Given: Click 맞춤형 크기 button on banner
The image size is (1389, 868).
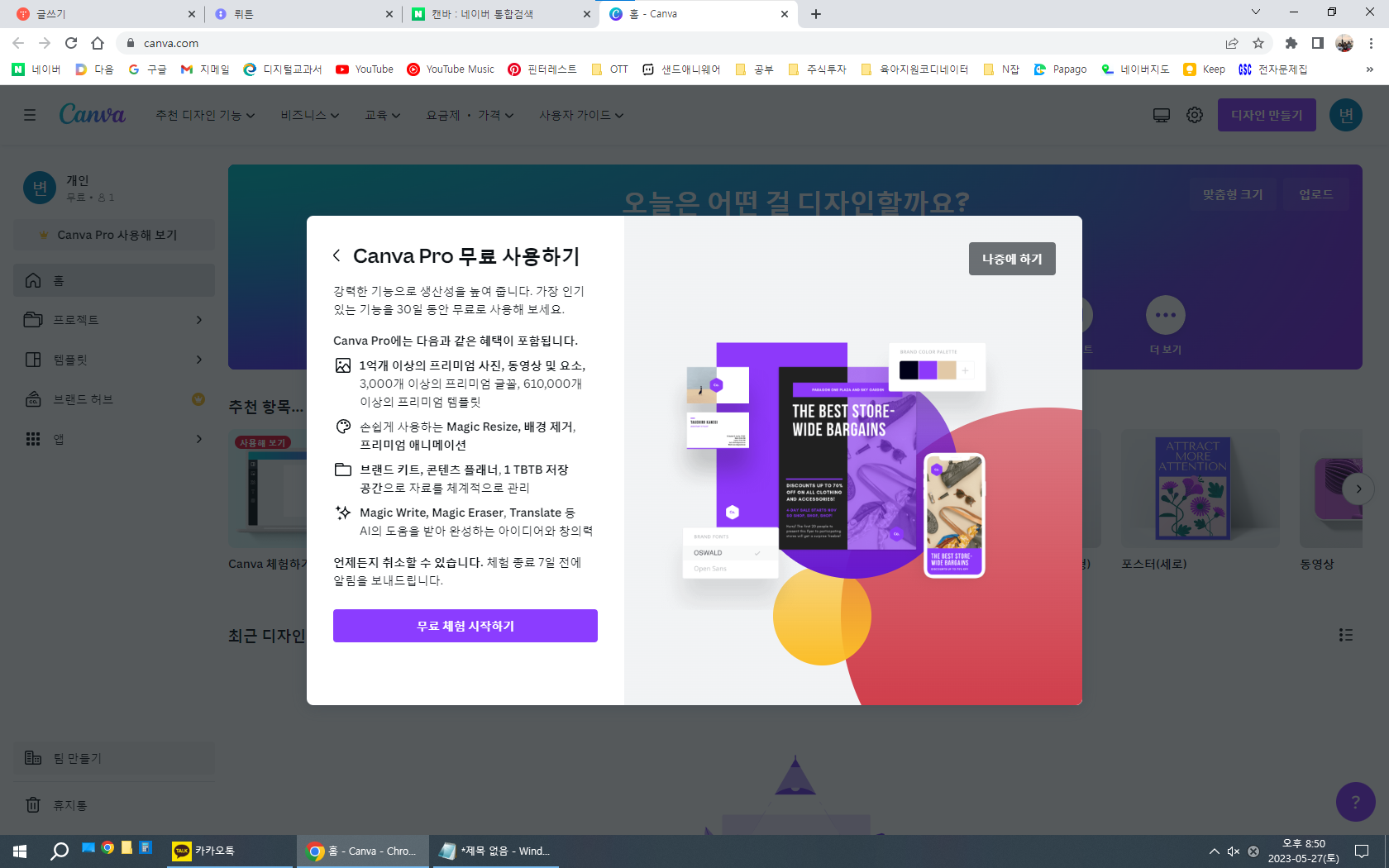Looking at the screenshot, I should pyautogui.click(x=1233, y=194).
